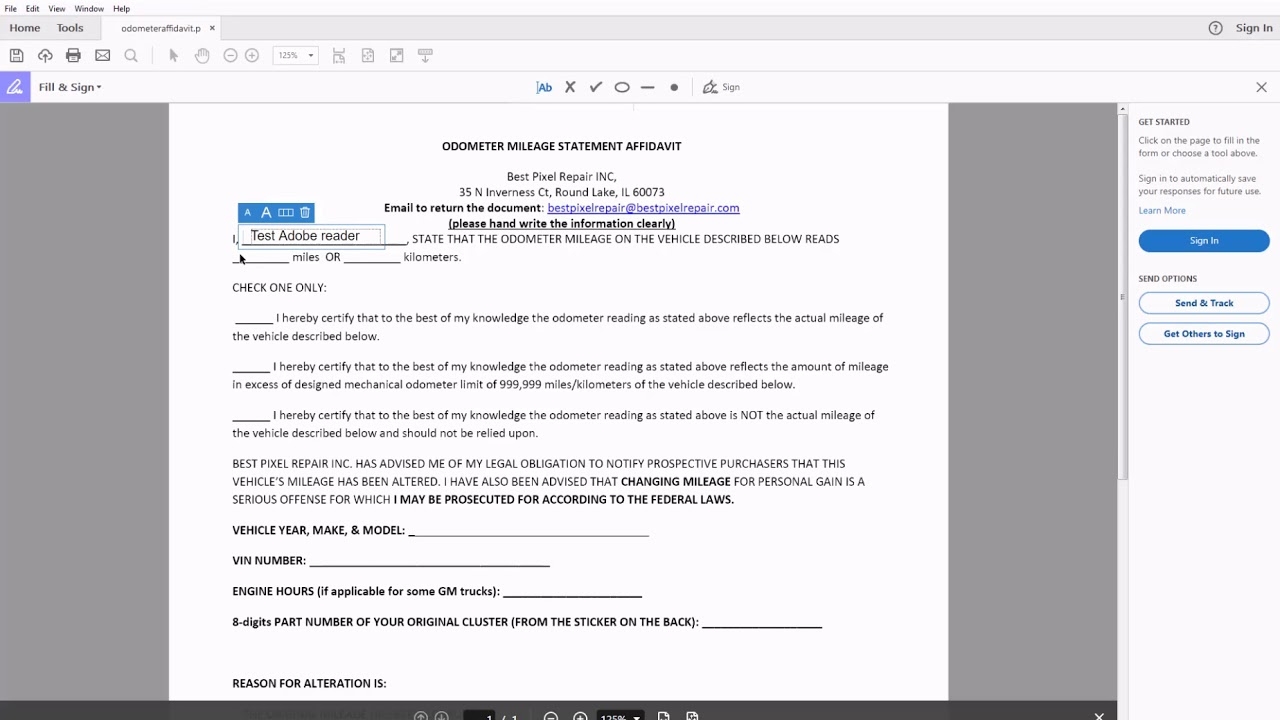Open the Find text magnifier icon
This screenshot has width=1280, height=720.
131,55
